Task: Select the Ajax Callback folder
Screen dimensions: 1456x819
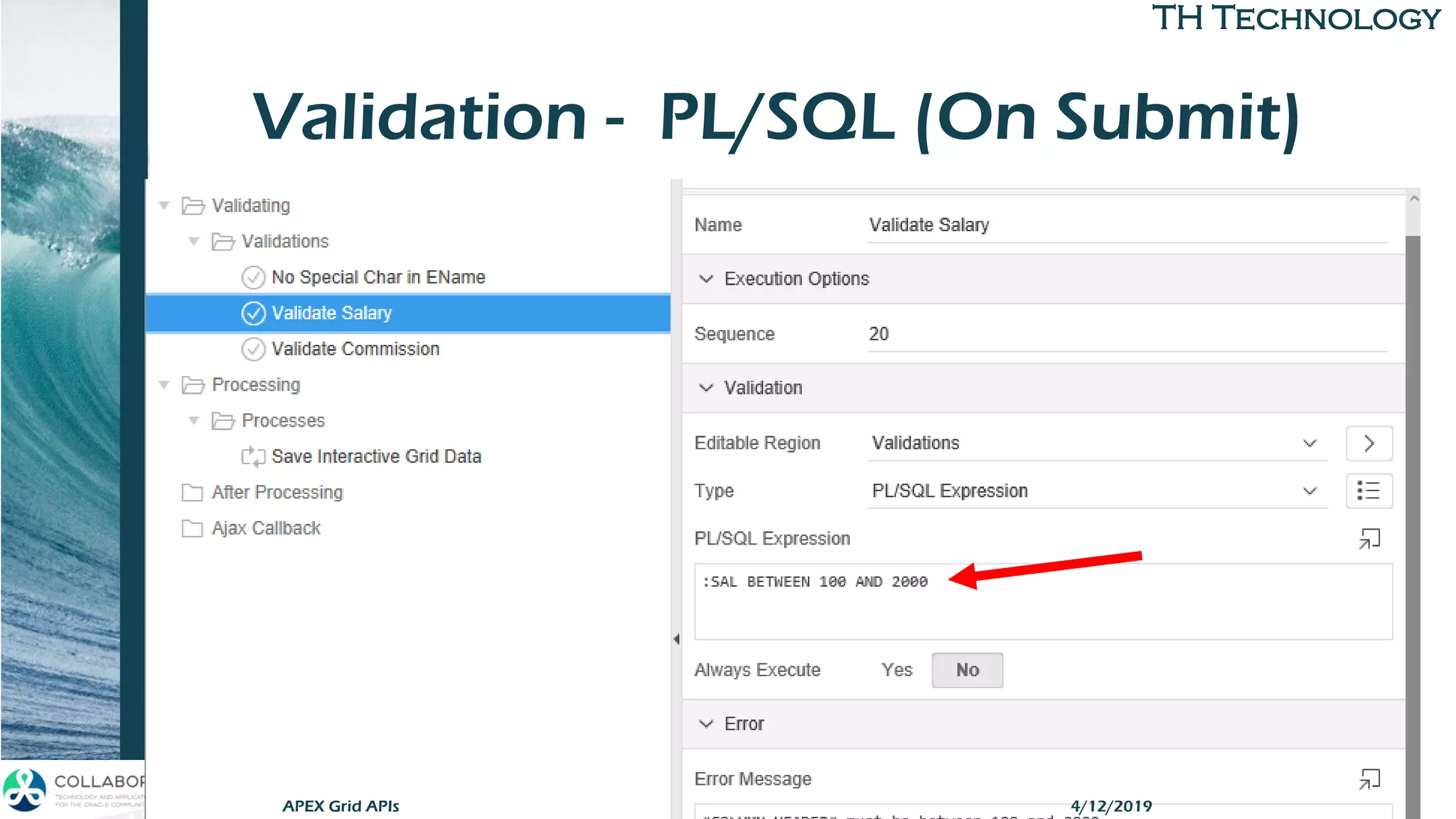Action: pyautogui.click(x=266, y=528)
